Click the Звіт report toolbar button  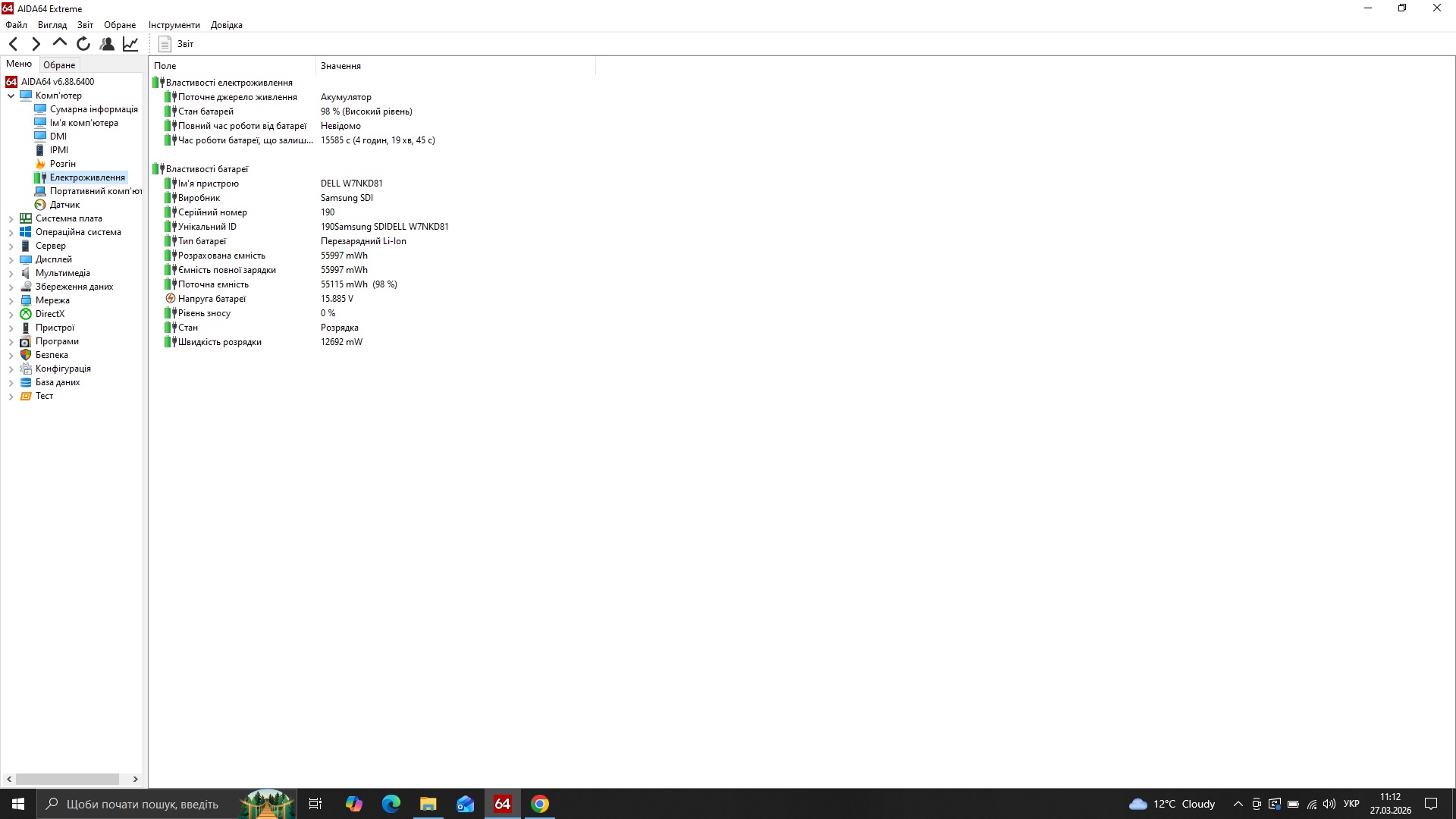pyautogui.click(x=176, y=44)
